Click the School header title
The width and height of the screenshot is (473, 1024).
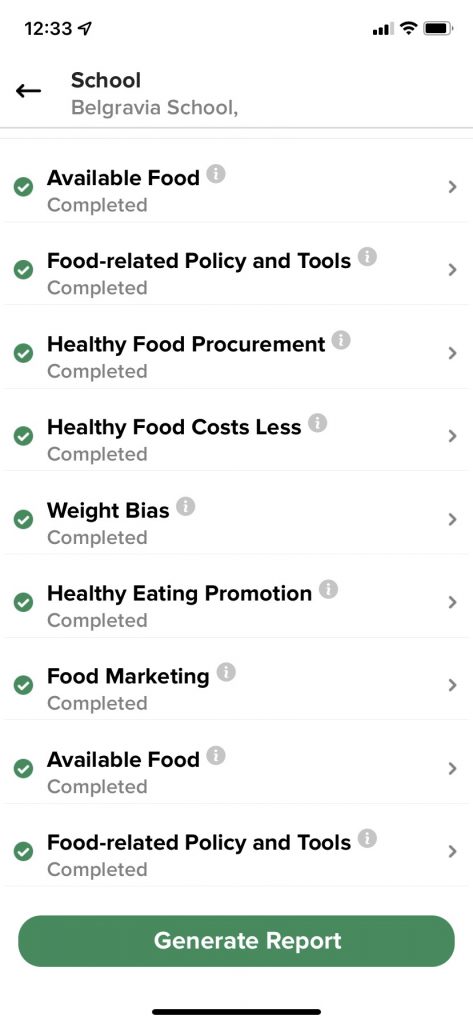click(106, 80)
